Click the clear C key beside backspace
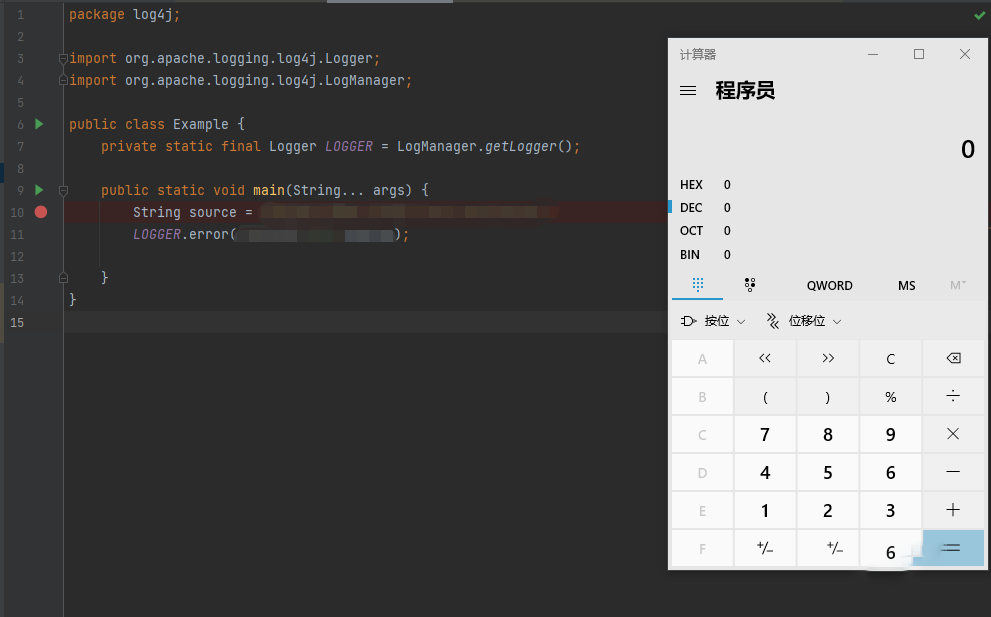Image resolution: width=991 pixels, height=617 pixels. 891,358
